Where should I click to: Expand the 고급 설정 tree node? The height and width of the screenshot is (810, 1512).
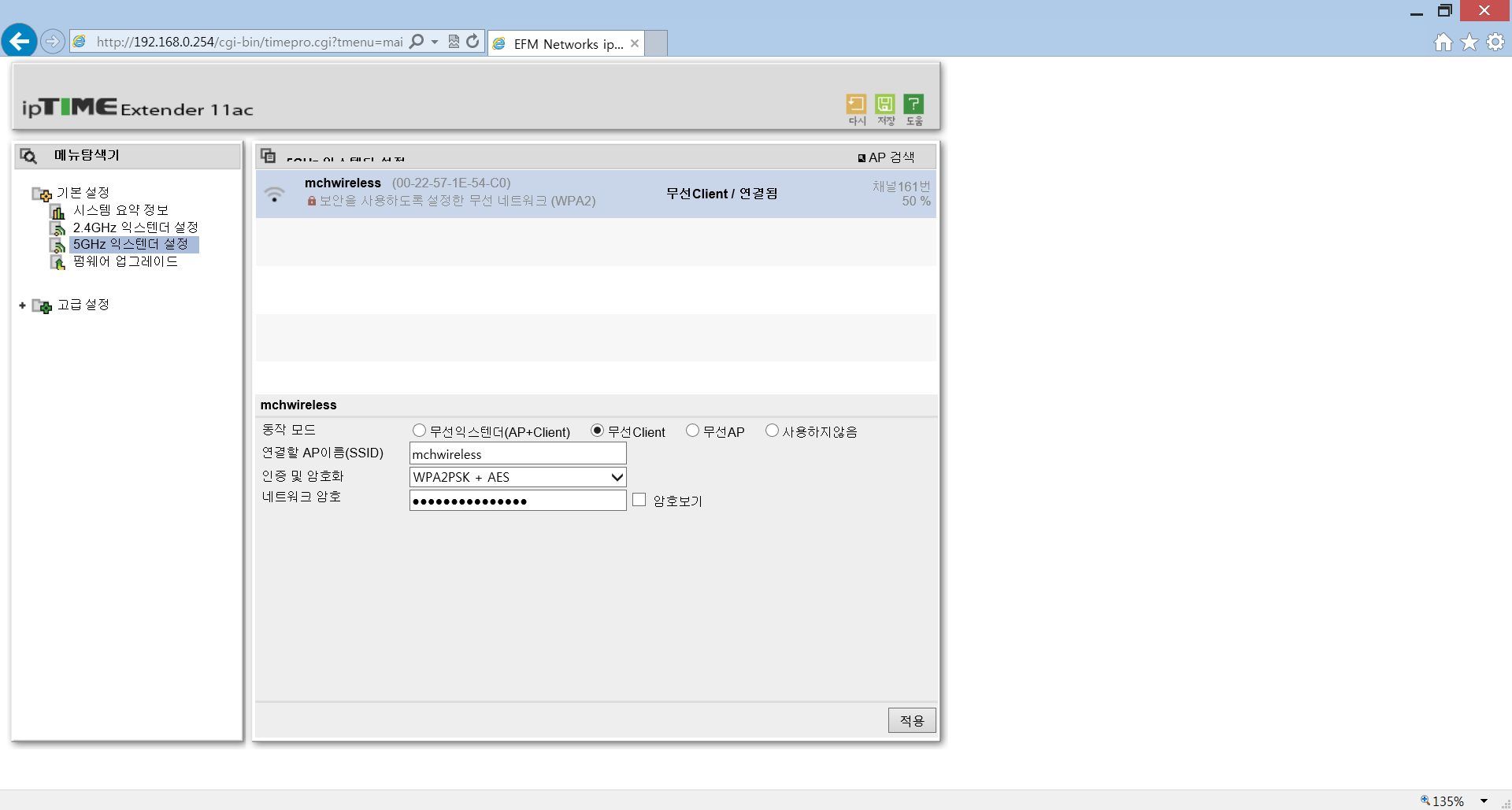point(22,305)
